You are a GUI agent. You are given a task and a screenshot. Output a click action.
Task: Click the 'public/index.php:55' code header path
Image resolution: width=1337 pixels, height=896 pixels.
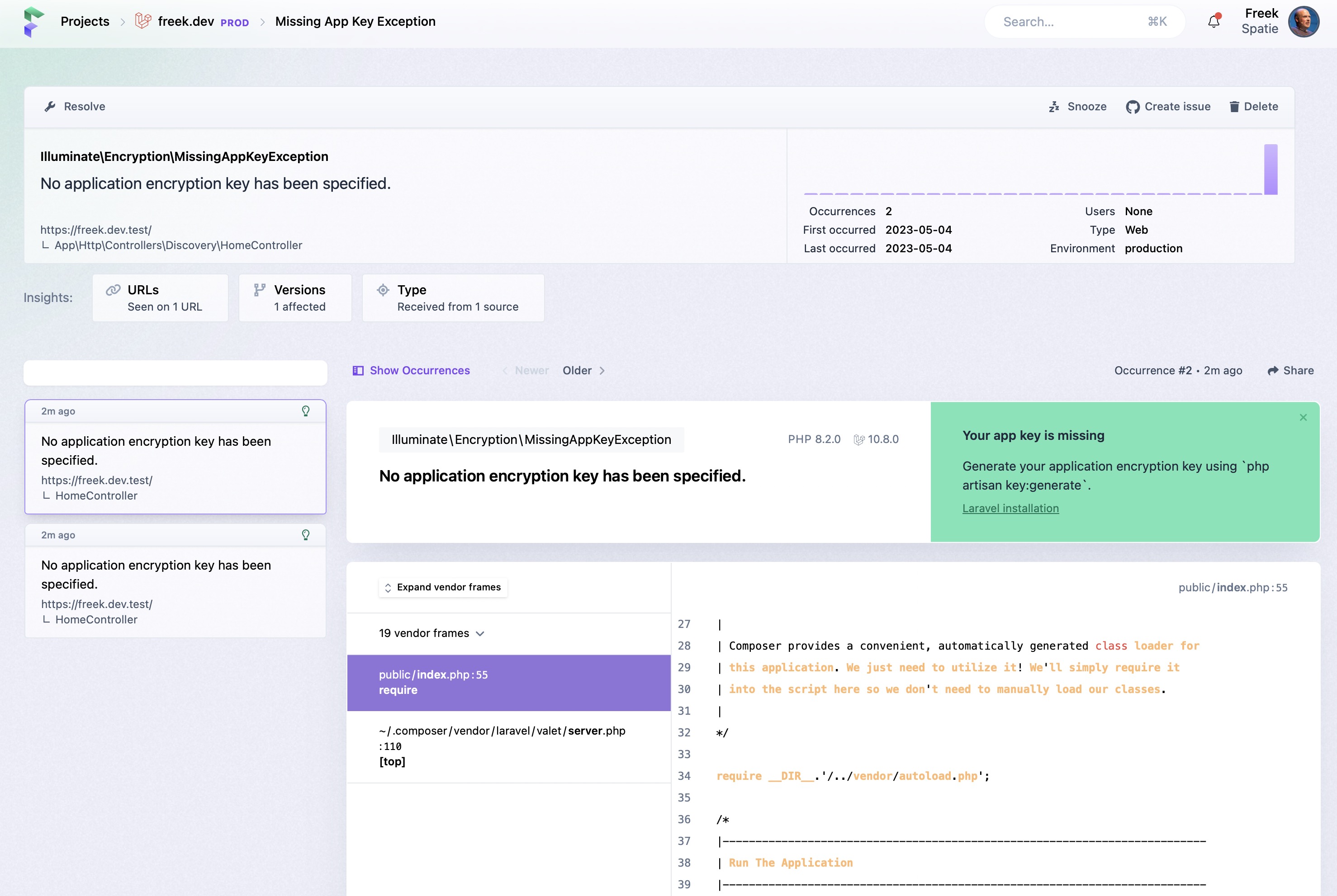(x=1233, y=588)
